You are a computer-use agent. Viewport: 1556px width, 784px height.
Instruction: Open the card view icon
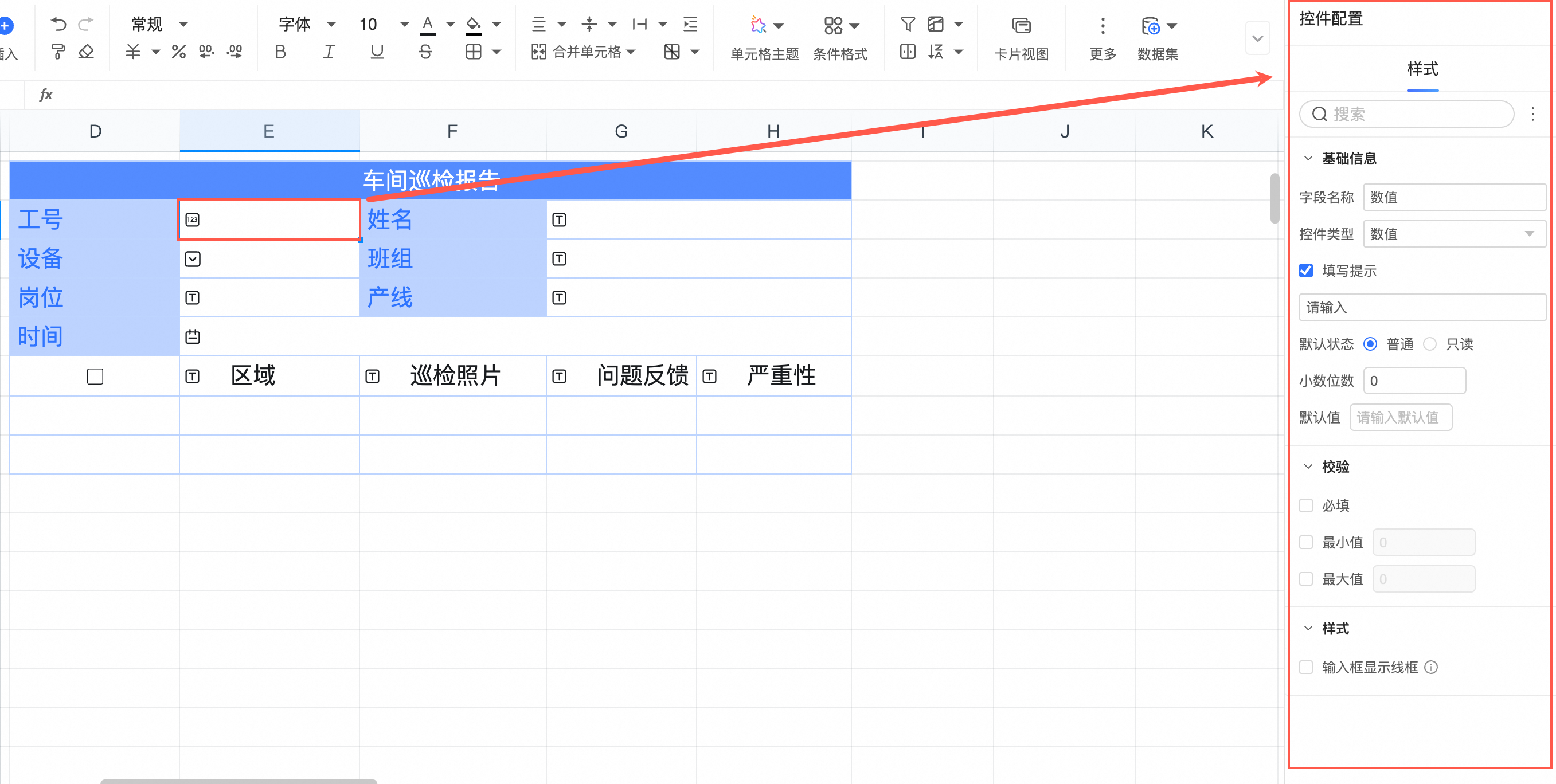[1021, 25]
